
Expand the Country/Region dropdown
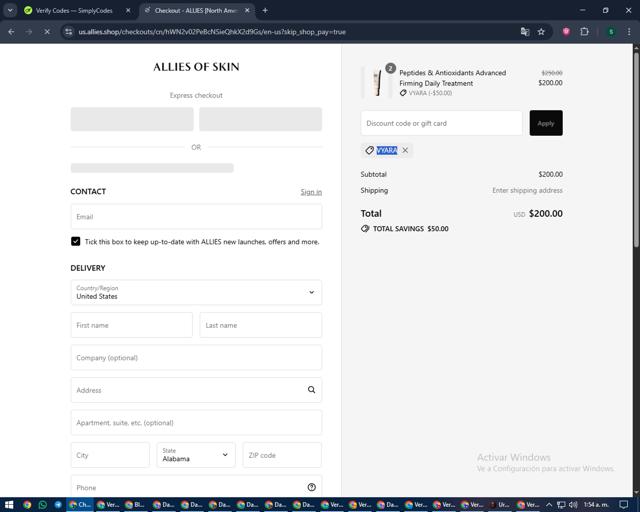[196, 292]
